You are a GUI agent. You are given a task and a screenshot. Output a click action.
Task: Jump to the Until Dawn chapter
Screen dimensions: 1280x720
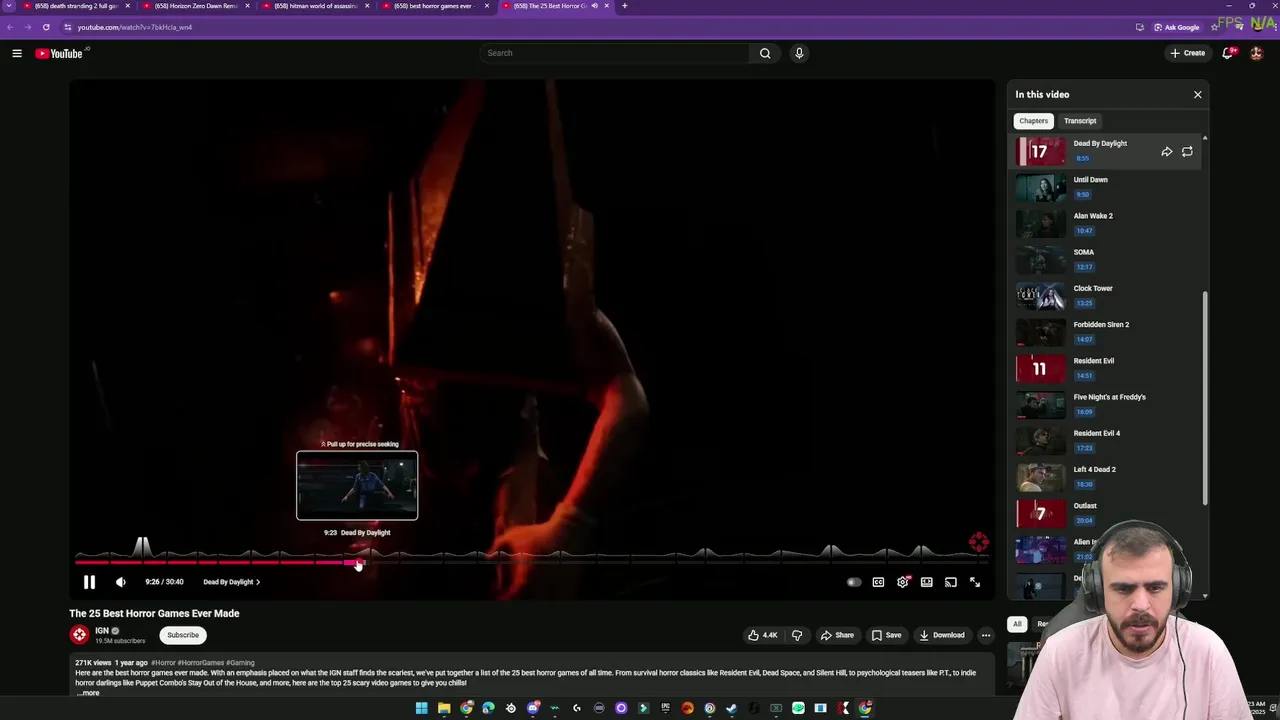[x=1109, y=187]
